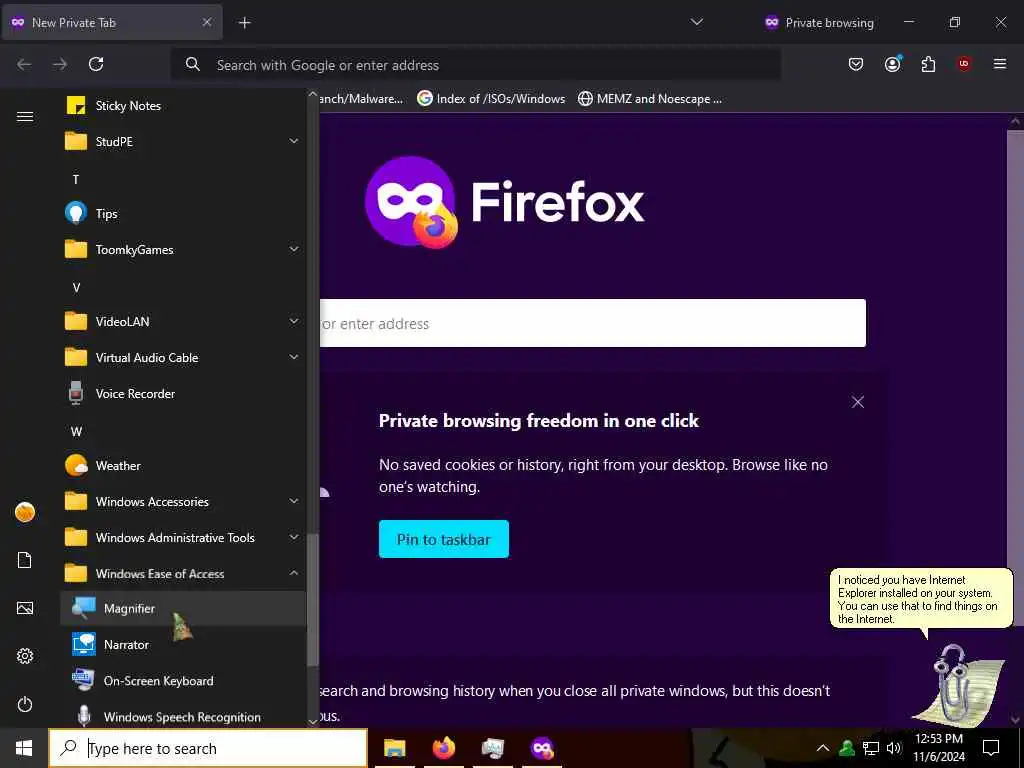This screenshot has width=1024, height=768.
Task: Go forward in Firefox
Action: coord(60,64)
